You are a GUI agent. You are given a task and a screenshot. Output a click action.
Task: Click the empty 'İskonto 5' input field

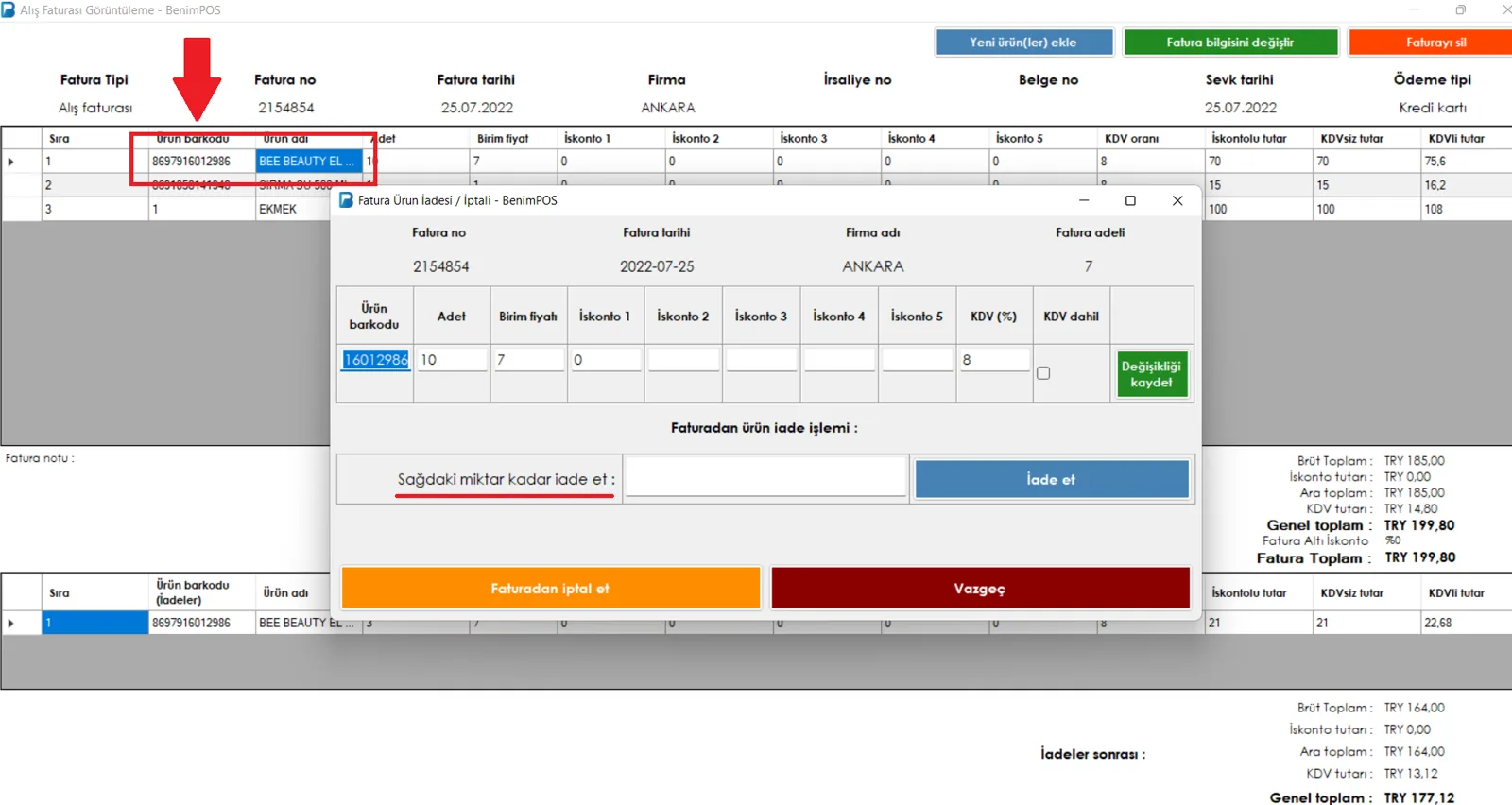917,360
